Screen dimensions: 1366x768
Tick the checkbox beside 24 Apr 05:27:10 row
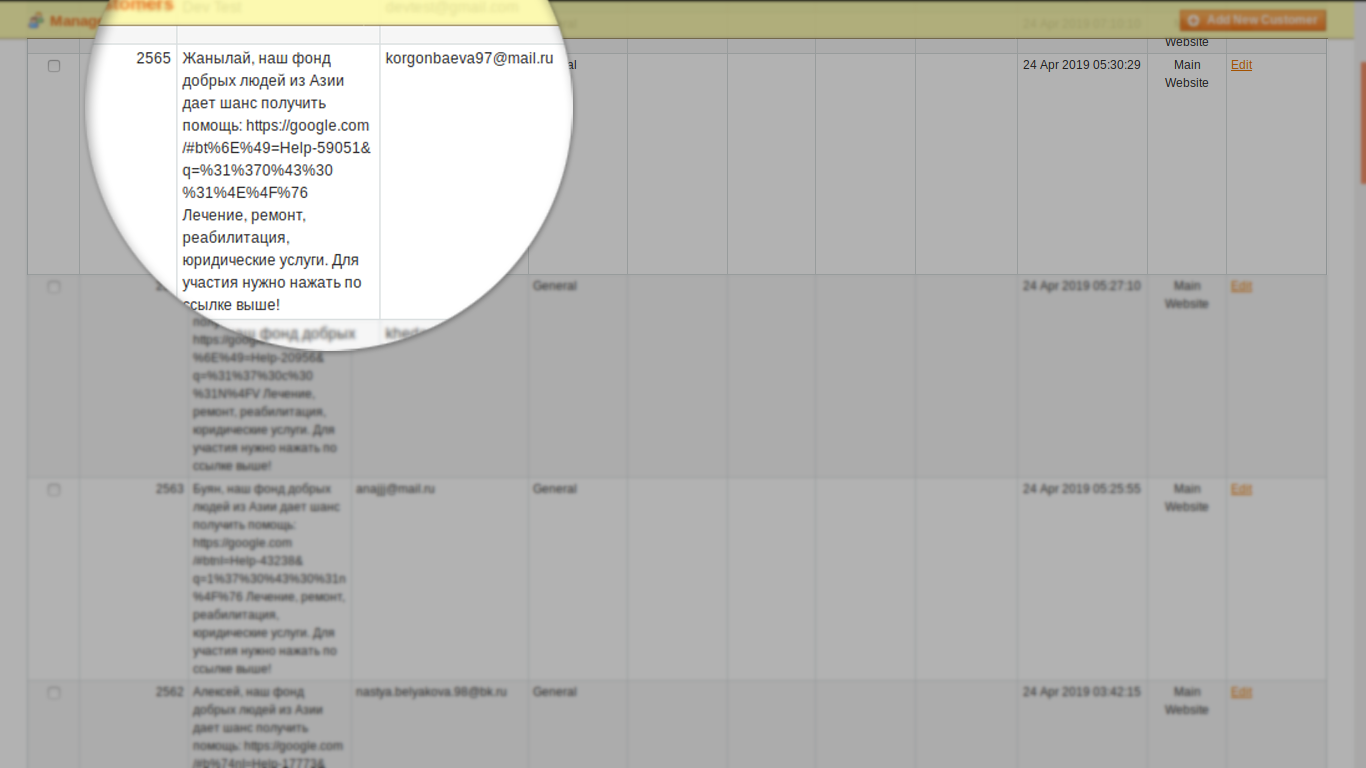coord(54,287)
